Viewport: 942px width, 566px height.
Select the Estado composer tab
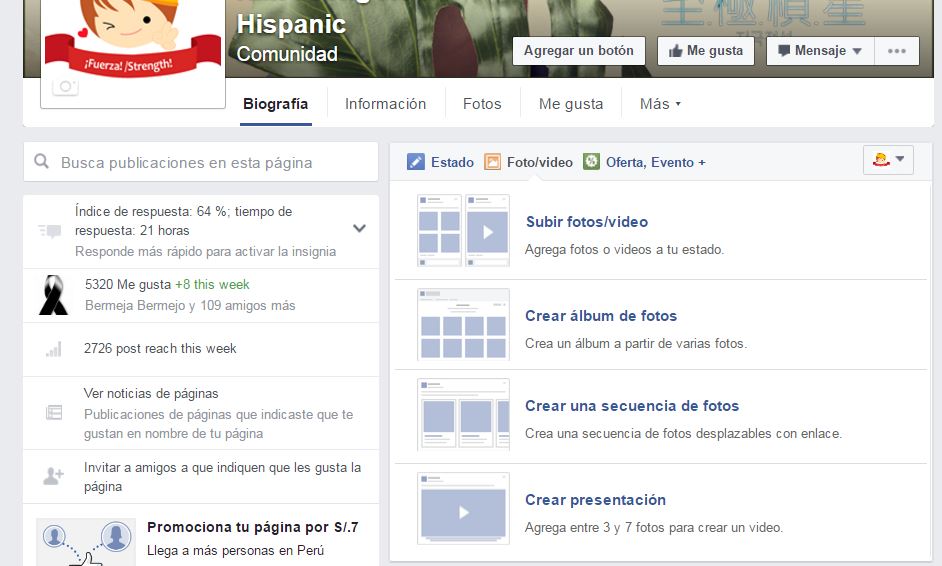click(x=440, y=162)
